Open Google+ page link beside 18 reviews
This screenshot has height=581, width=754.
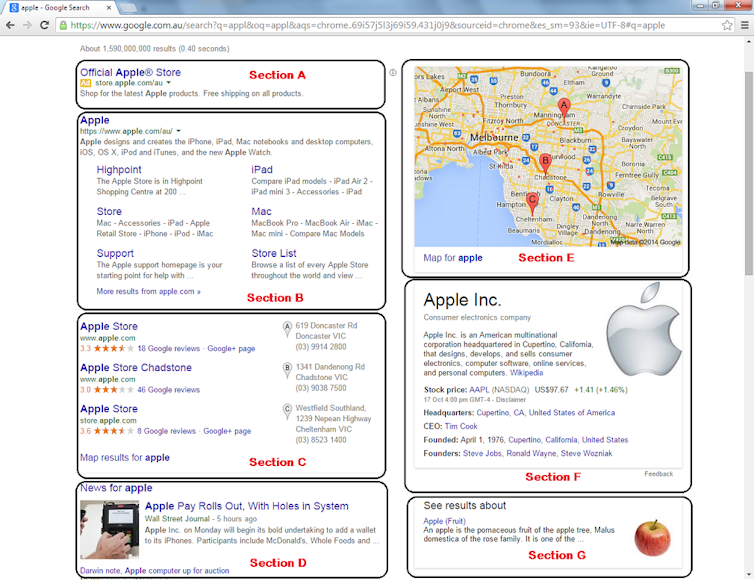(x=231, y=349)
